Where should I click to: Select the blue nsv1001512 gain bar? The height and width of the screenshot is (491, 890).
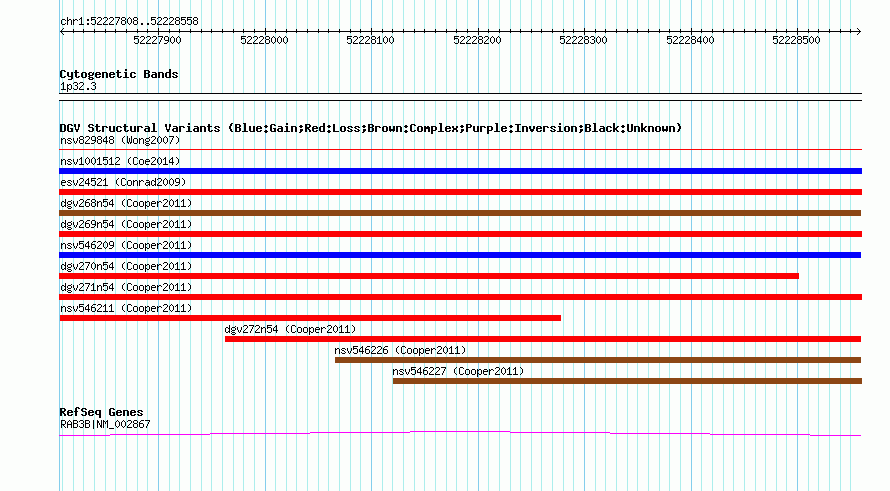click(460, 171)
